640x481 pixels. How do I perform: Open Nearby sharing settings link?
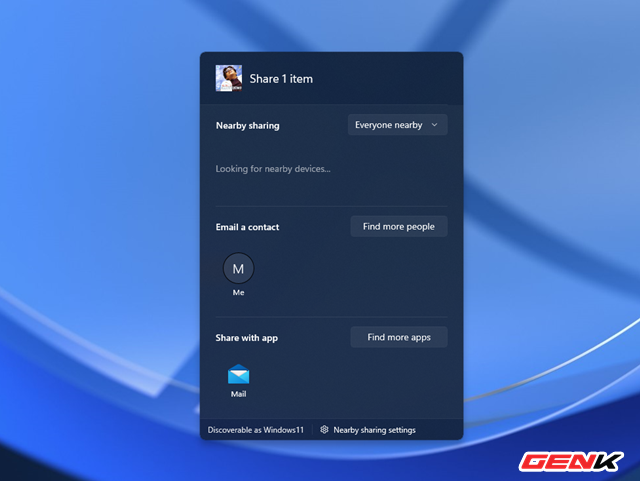coord(374,430)
